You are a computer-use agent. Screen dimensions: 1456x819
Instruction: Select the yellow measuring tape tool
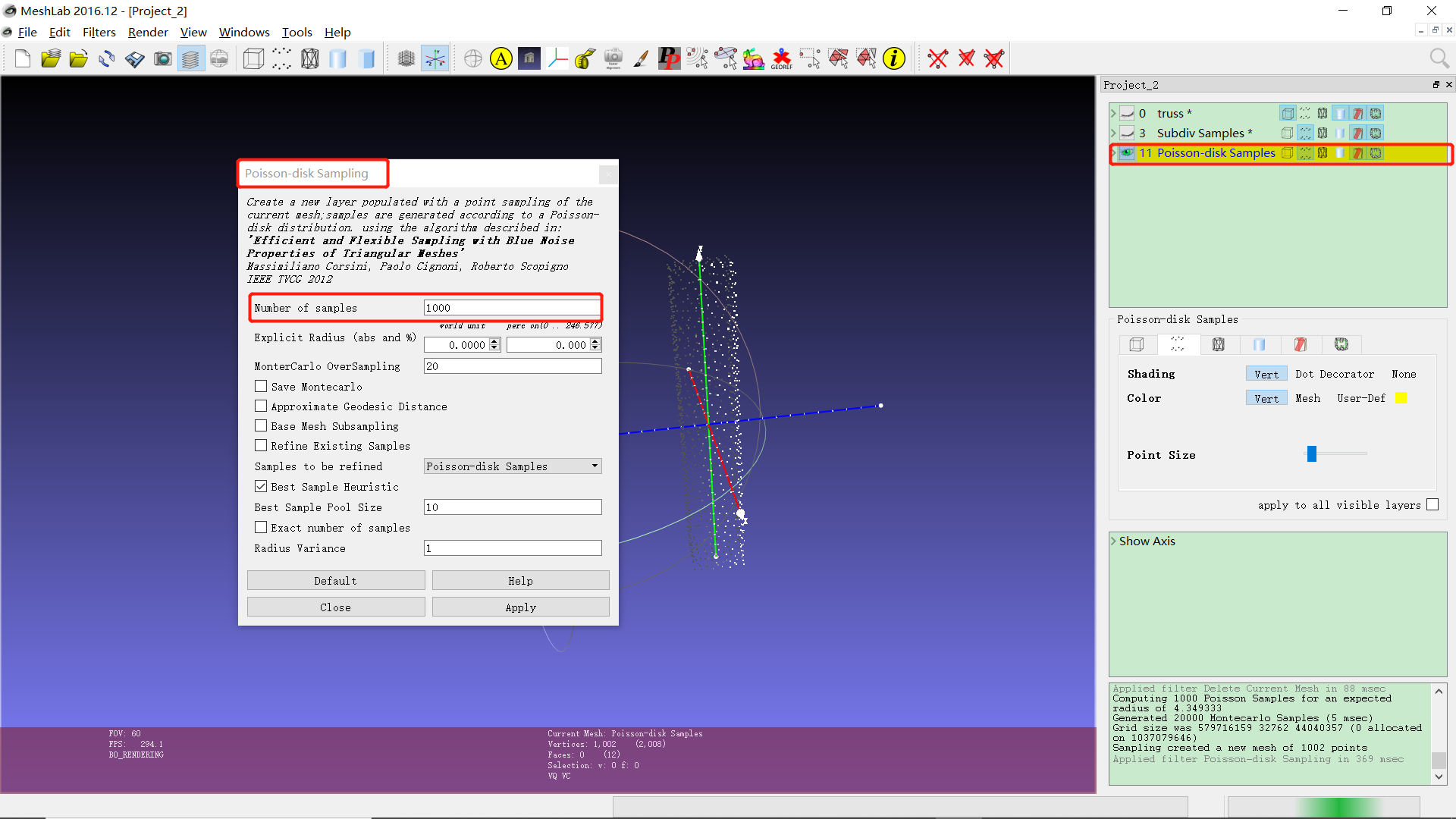pyautogui.click(x=585, y=58)
